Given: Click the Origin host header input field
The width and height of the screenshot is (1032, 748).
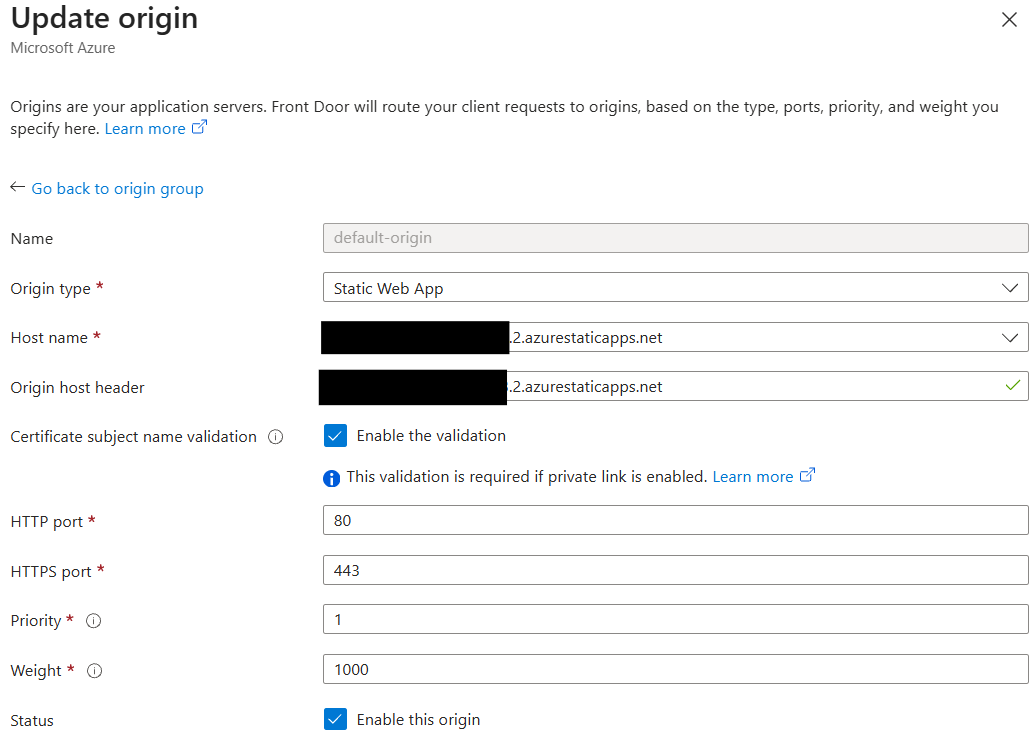Looking at the screenshot, I should tap(675, 387).
